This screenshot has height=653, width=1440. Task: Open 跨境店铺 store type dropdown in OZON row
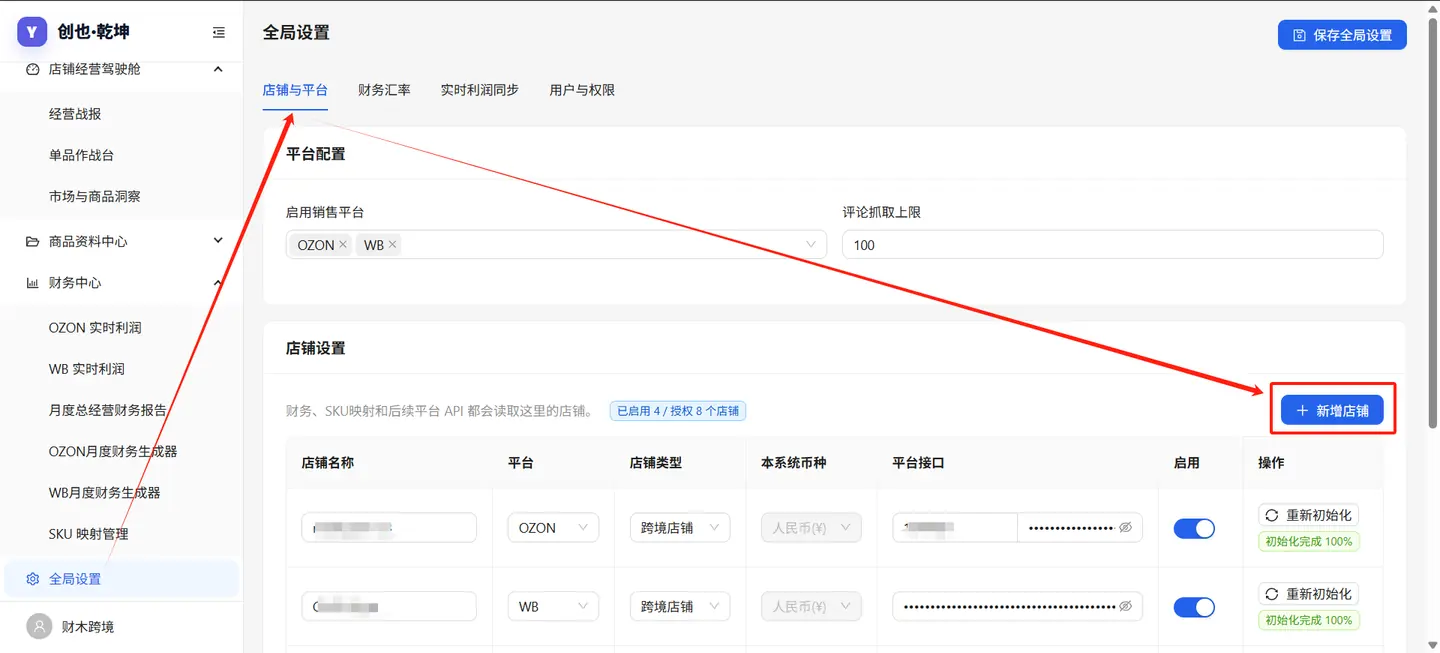[x=680, y=528]
